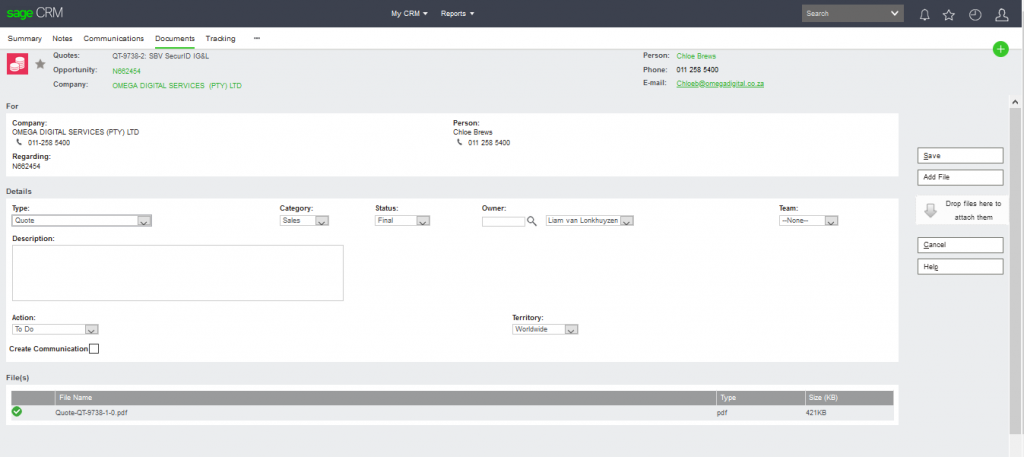Click inside the Description text area
This screenshot has height=457, width=1024.
coord(177,272)
